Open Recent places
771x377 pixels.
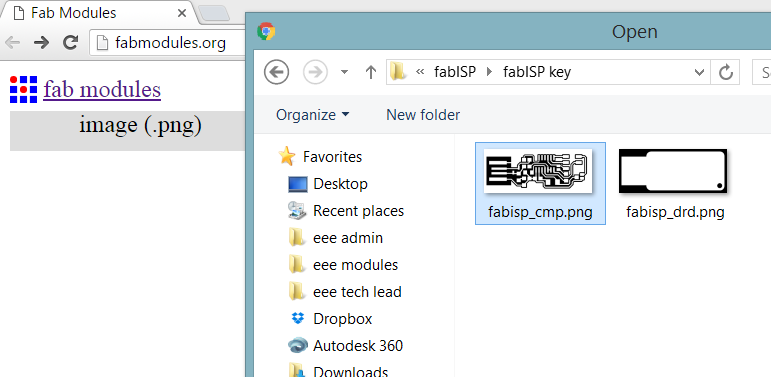[358, 211]
